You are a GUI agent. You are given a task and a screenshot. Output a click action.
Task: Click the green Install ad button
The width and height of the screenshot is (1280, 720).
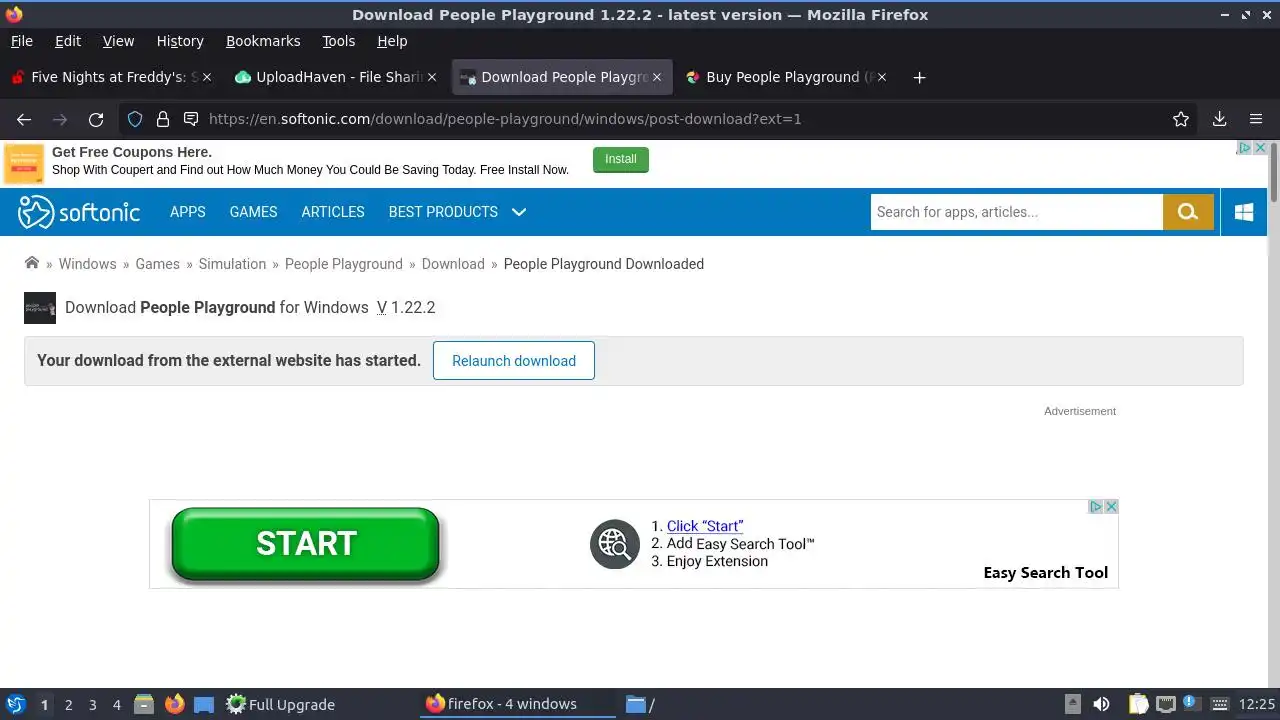coord(621,160)
